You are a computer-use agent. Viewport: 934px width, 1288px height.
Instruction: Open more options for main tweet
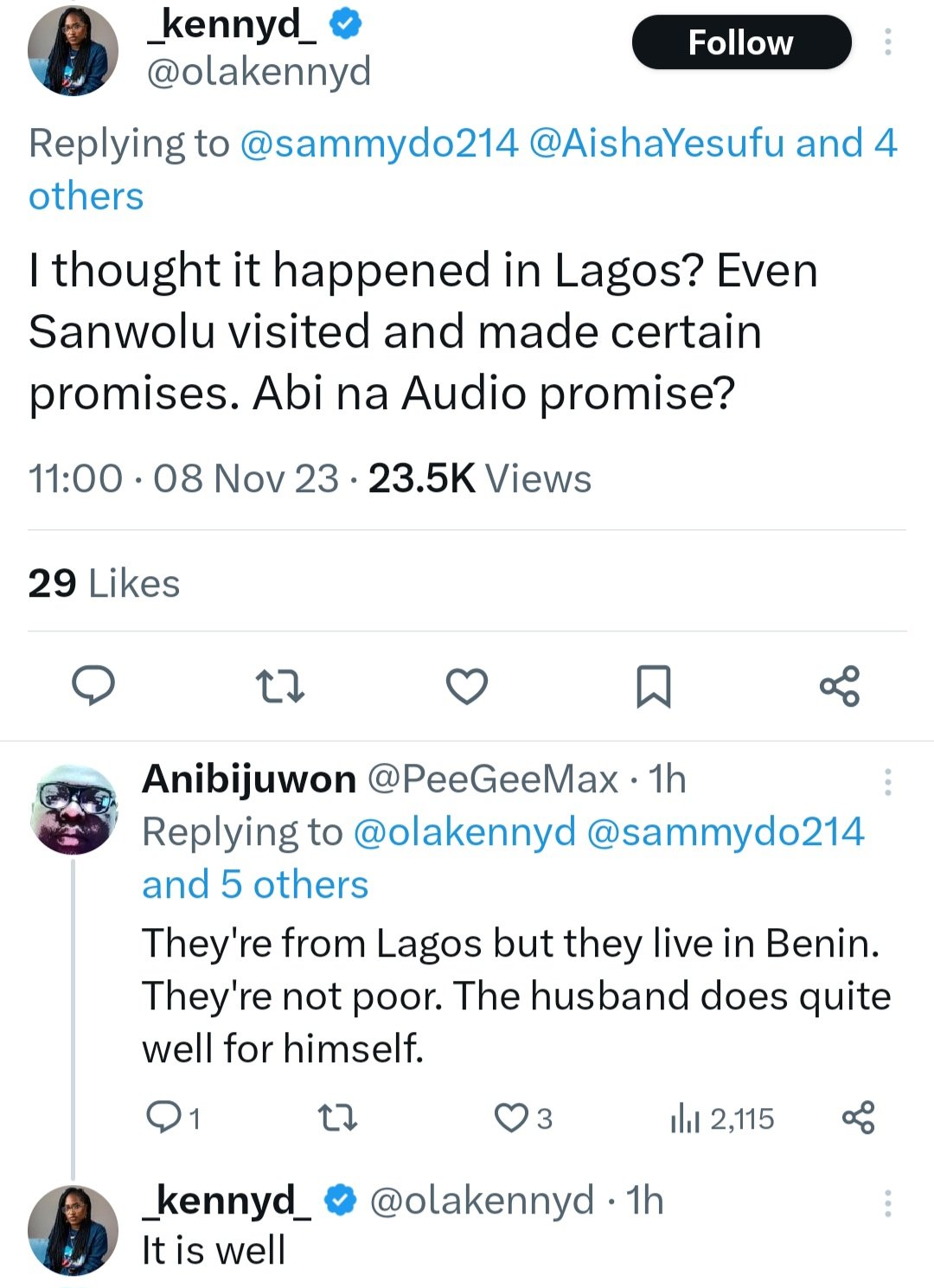pos(887,42)
